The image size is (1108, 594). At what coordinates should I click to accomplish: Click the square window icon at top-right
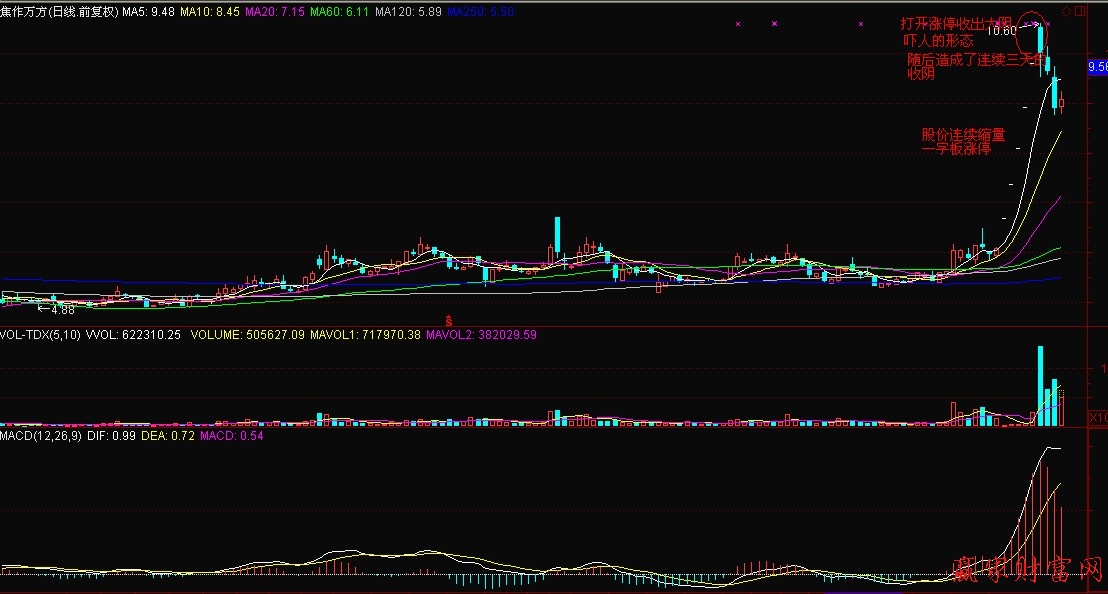click(x=1081, y=11)
